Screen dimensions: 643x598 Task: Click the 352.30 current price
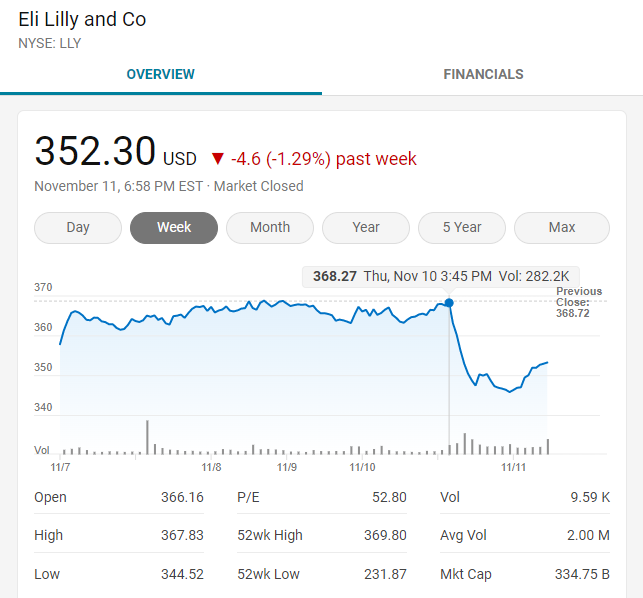[x=95, y=151]
